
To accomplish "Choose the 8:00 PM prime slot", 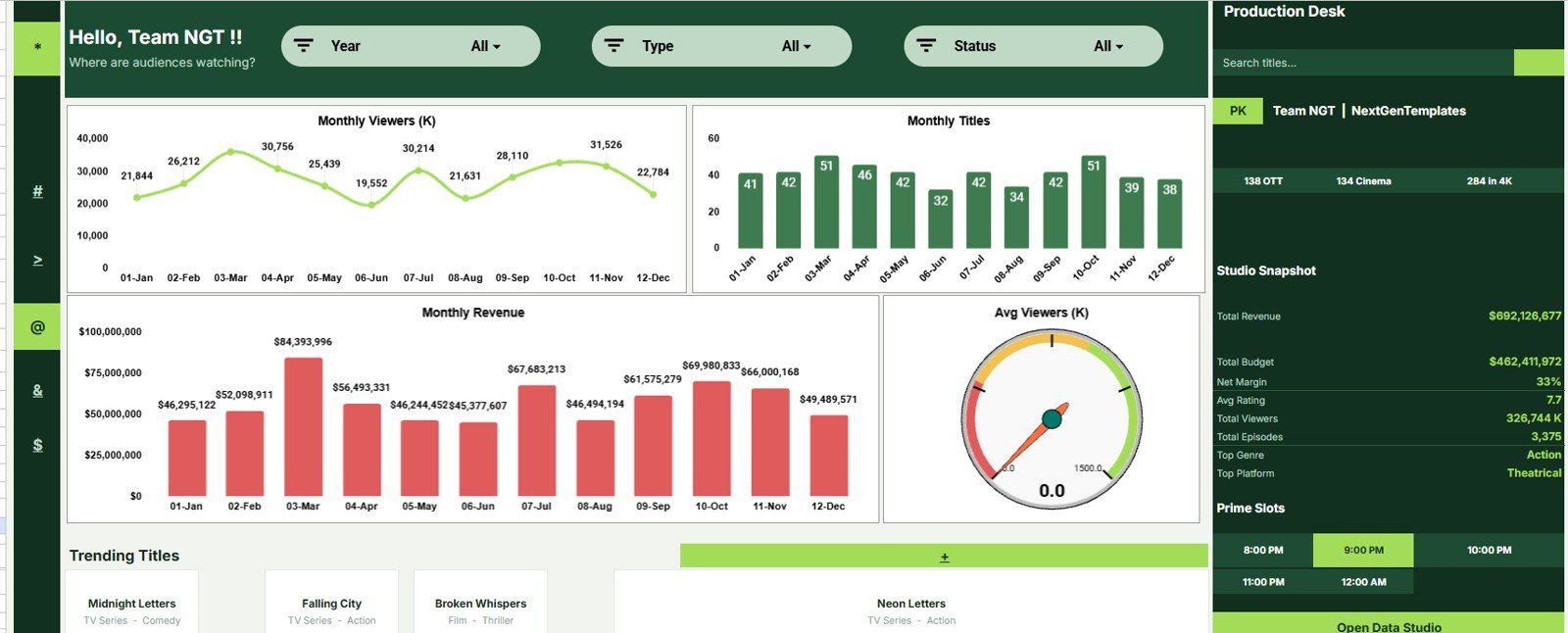I will [1263, 550].
